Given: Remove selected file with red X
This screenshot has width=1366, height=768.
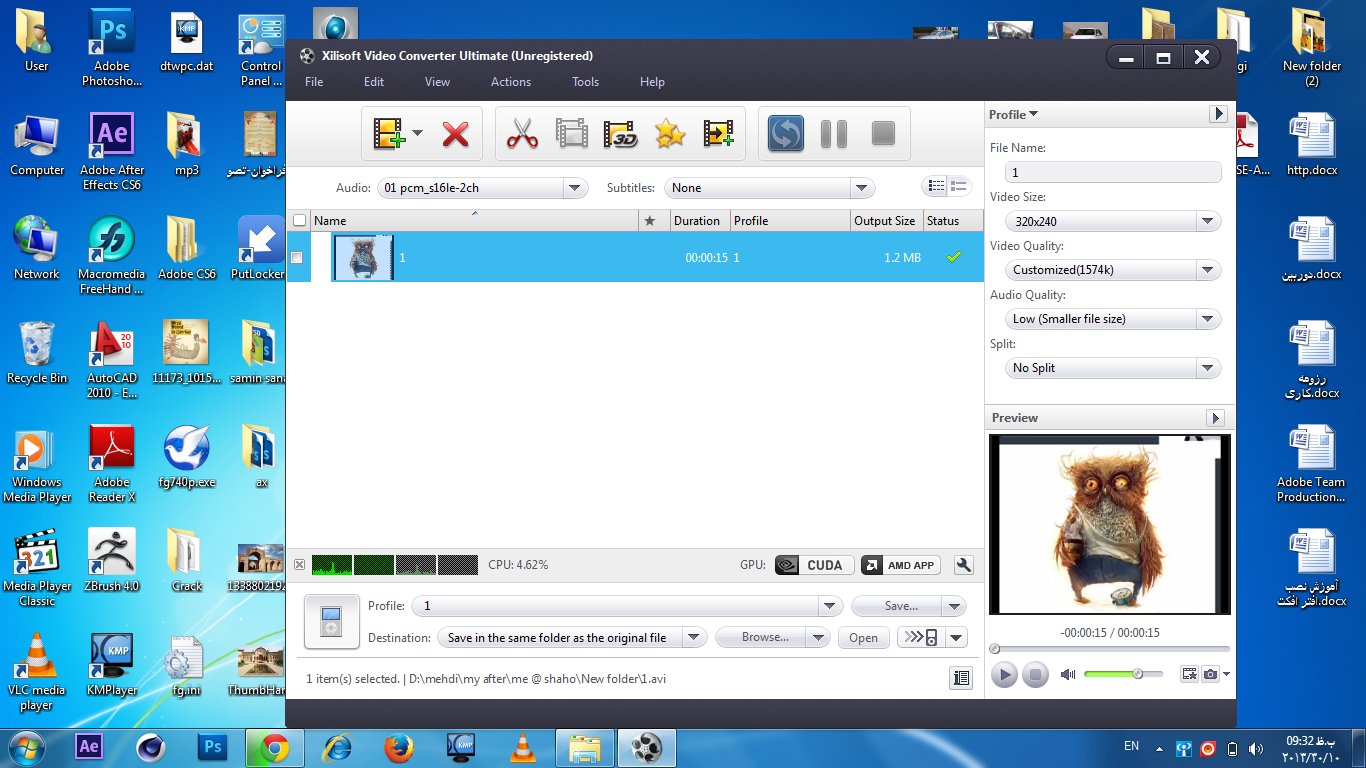Looking at the screenshot, I should (x=455, y=133).
